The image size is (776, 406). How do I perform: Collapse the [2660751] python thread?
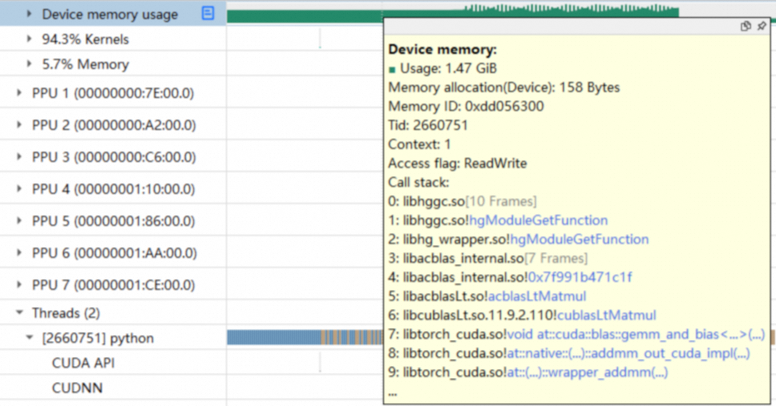(29, 339)
